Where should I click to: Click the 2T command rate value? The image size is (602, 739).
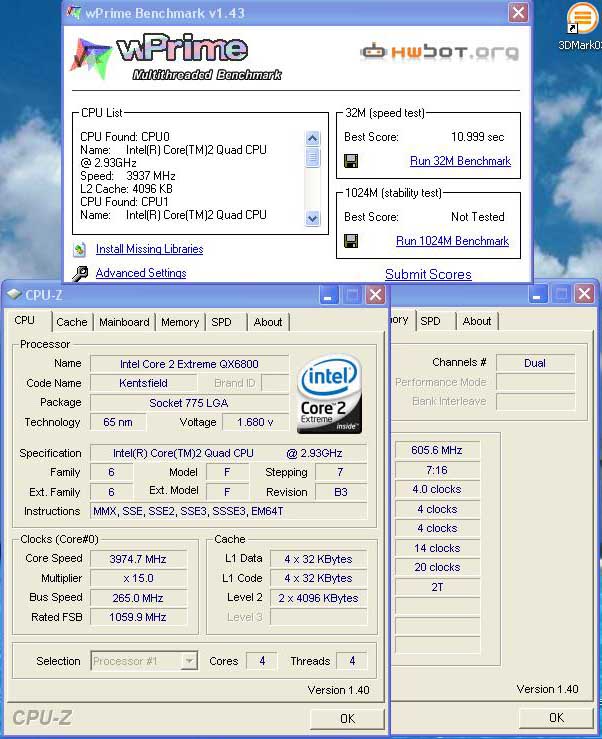437,587
